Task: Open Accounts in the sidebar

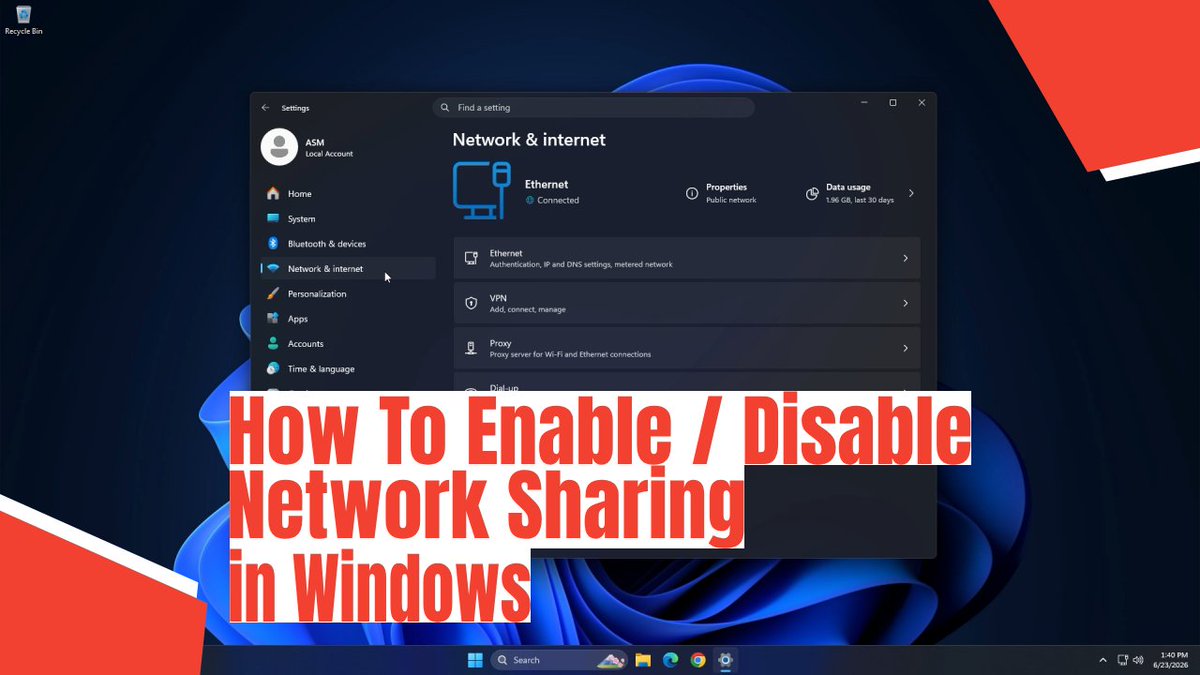Action: click(x=347, y=344)
